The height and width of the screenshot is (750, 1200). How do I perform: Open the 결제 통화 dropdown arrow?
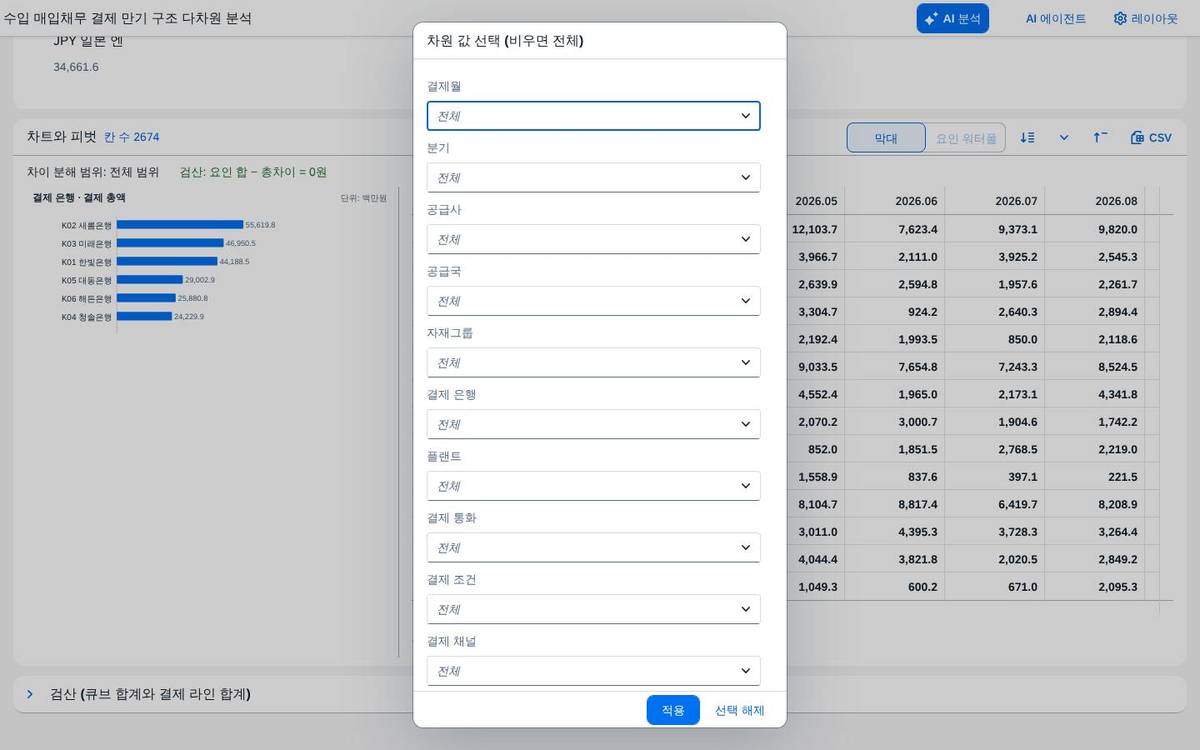[x=745, y=547]
